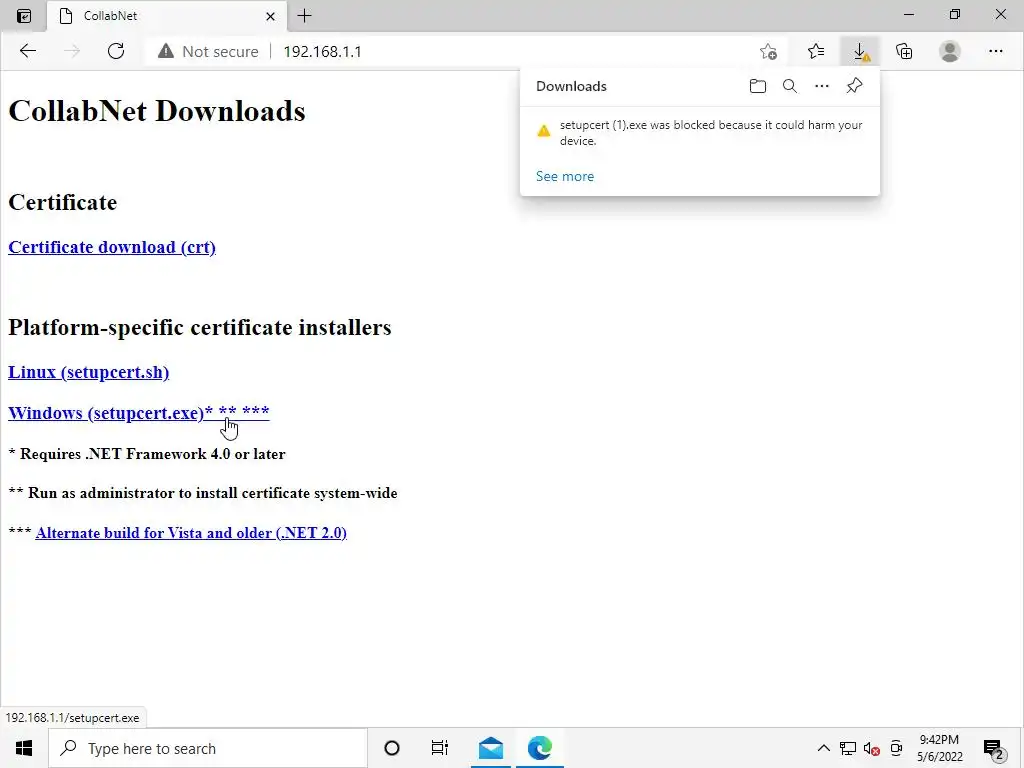Image resolution: width=1024 pixels, height=768 pixels.
Task: Open Task View on taskbar
Action: click(x=440, y=748)
